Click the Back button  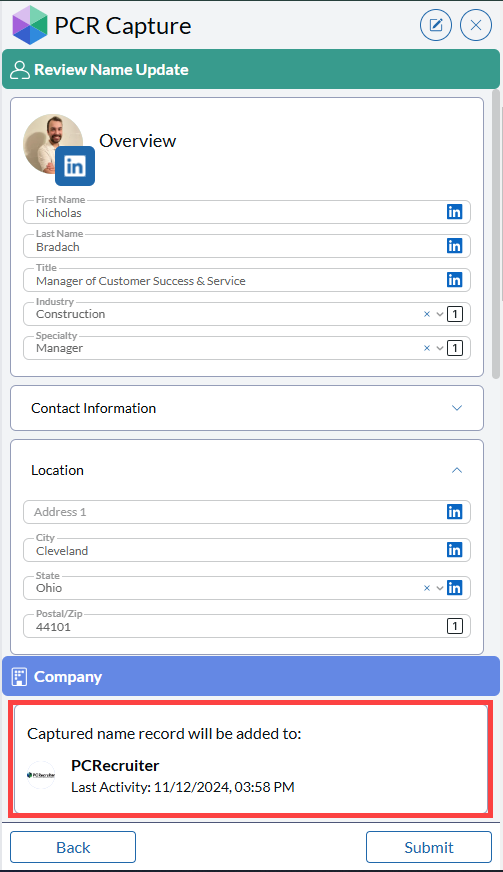pyautogui.click(x=73, y=847)
